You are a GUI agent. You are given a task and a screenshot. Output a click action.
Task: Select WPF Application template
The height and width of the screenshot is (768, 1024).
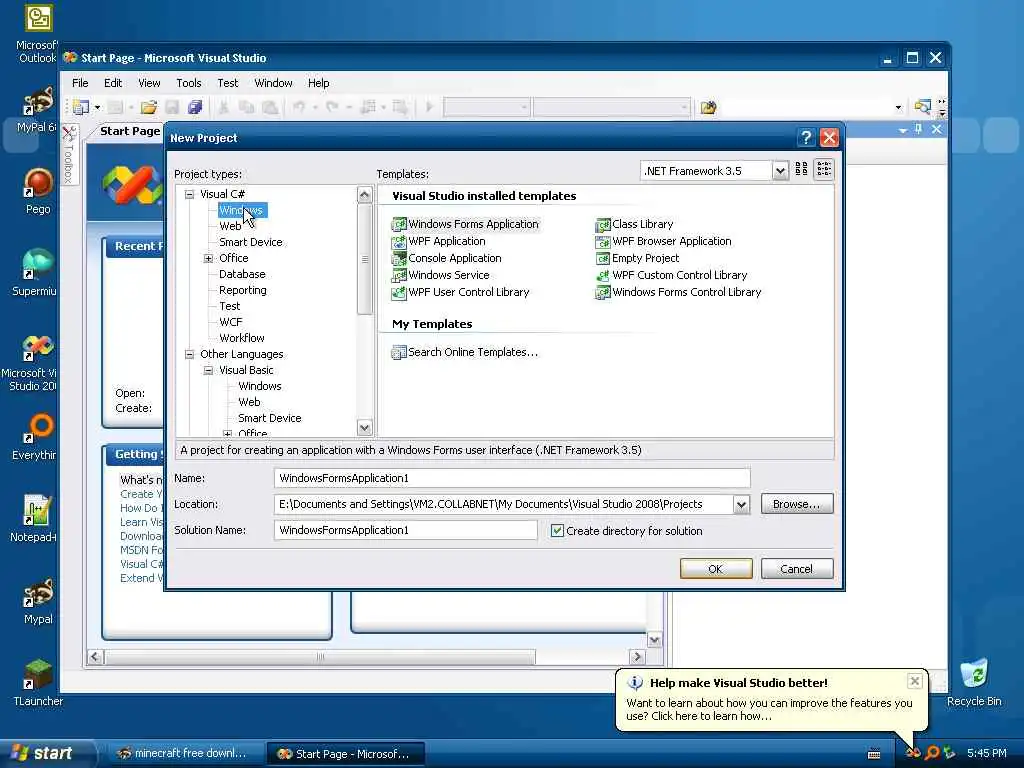tap(438, 241)
